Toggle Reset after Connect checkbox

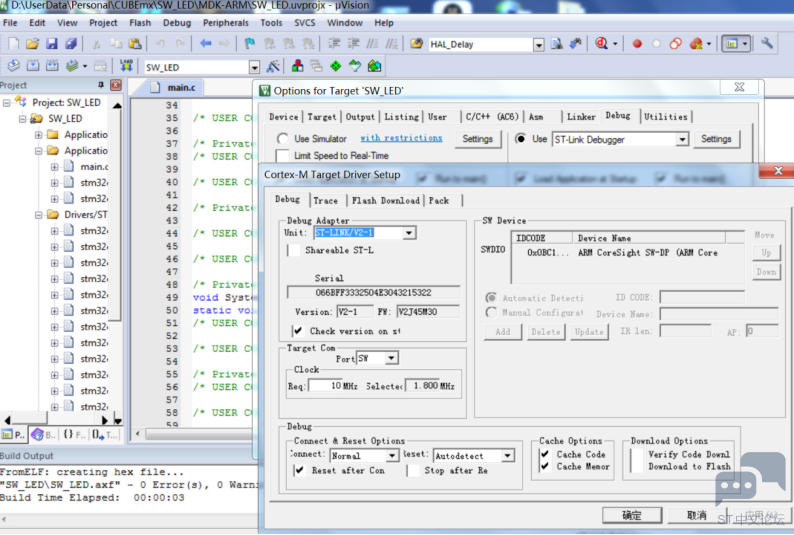(300, 470)
